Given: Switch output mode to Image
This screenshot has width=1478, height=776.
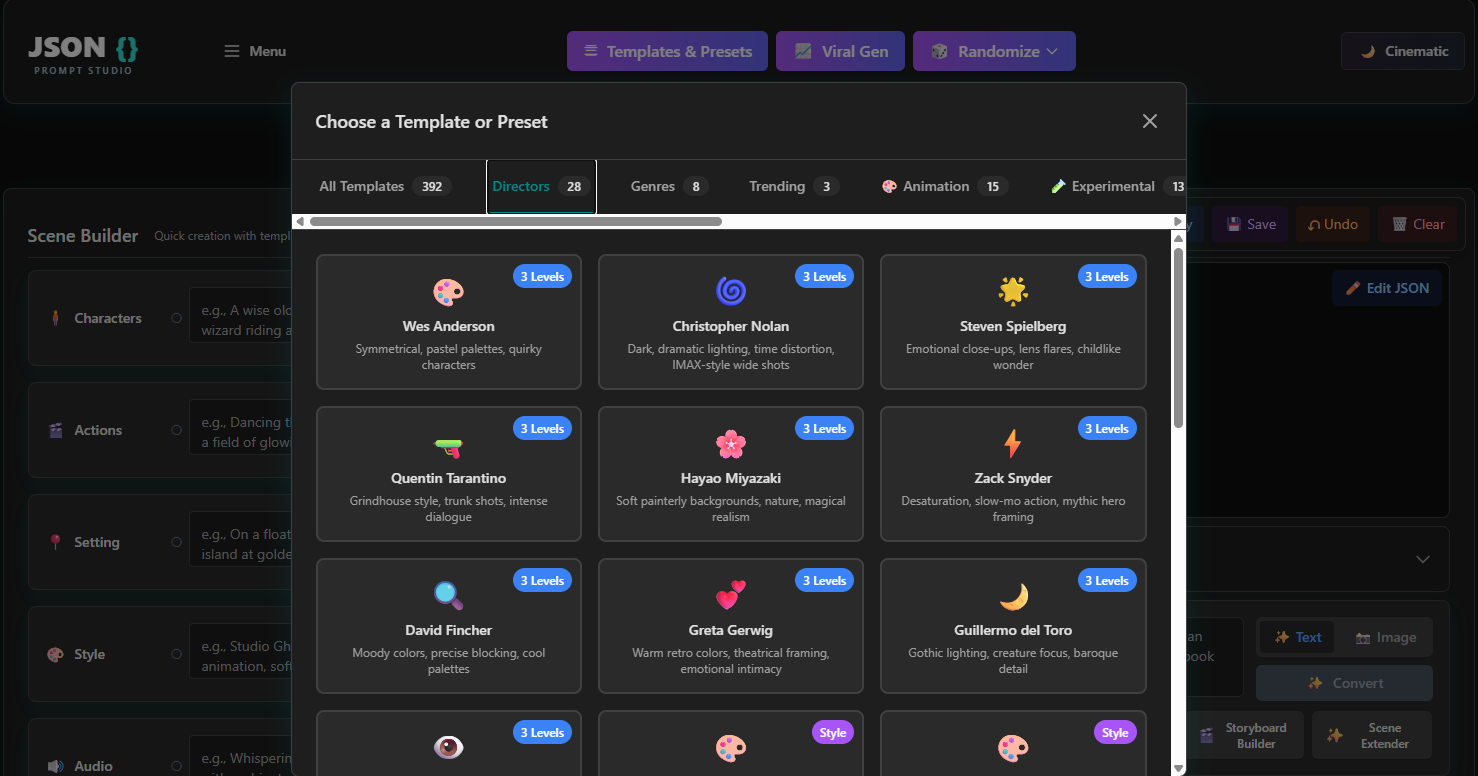Looking at the screenshot, I should (x=1385, y=637).
